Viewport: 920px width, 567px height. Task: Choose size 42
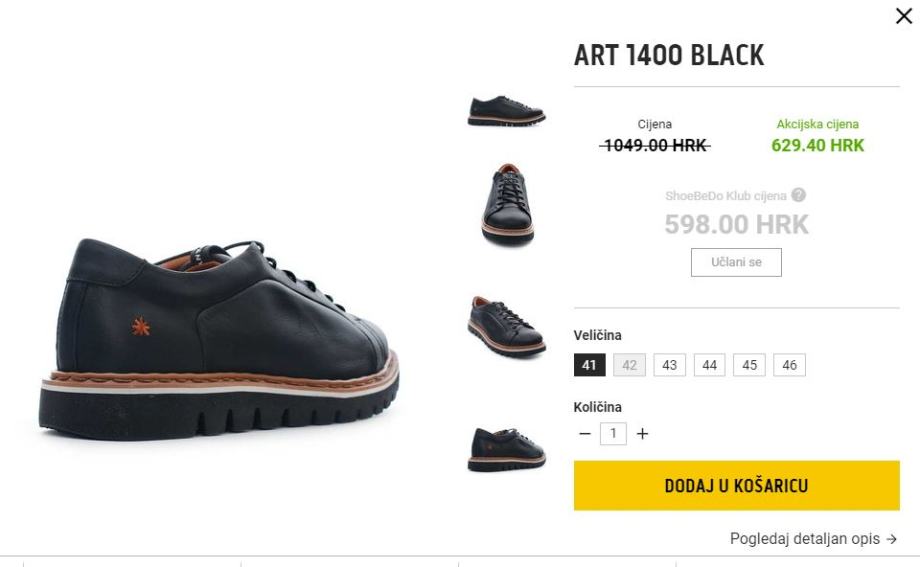[x=630, y=365]
